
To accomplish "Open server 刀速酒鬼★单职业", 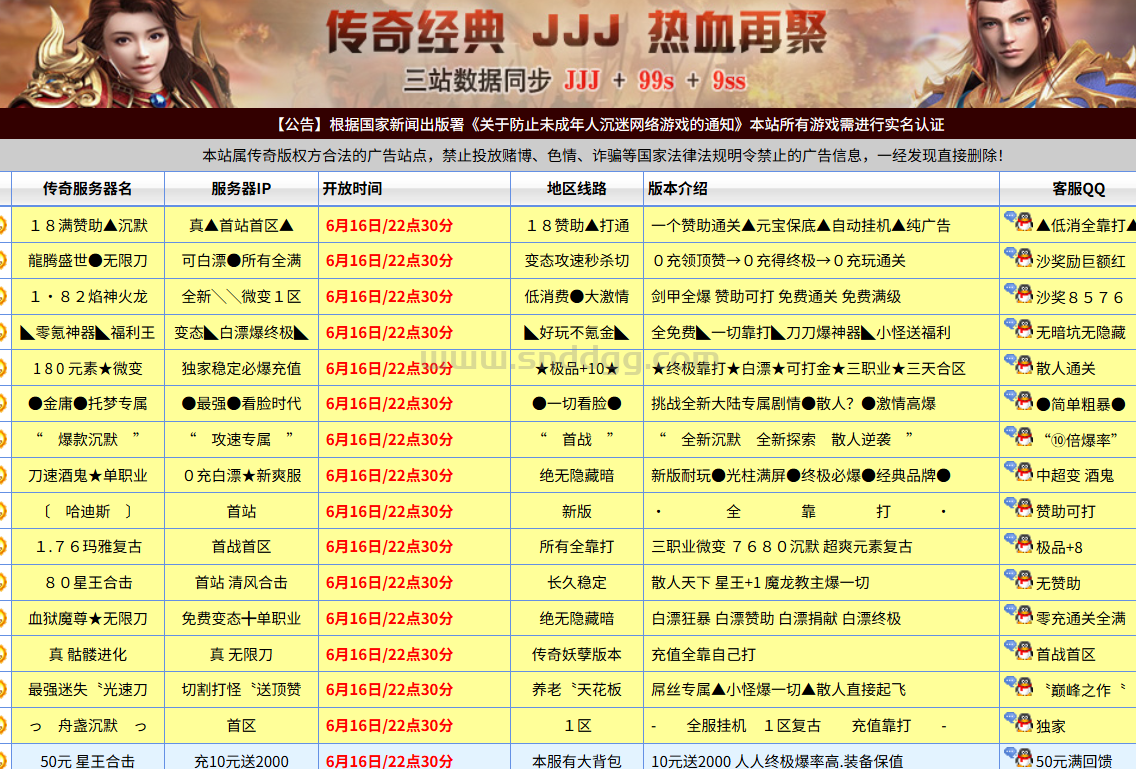I will click(88, 475).
